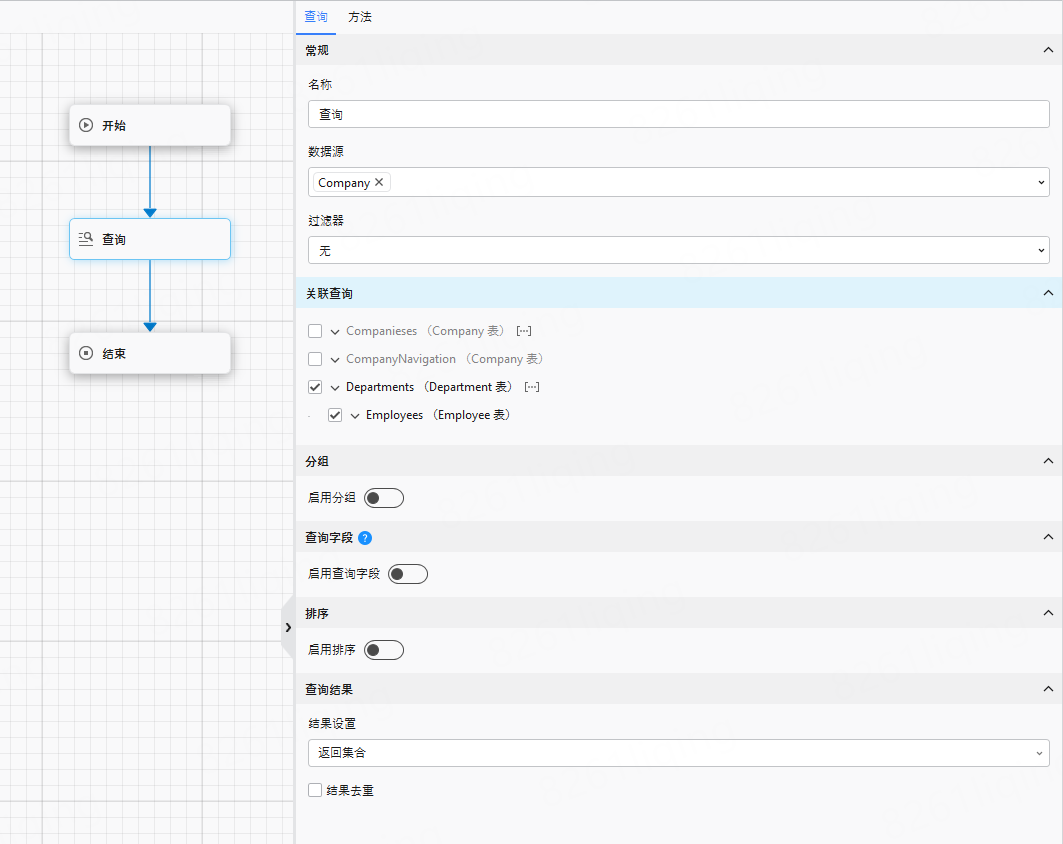Open the 过滤器 dropdown
This screenshot has width=1063, height=844.
(678, 250)
